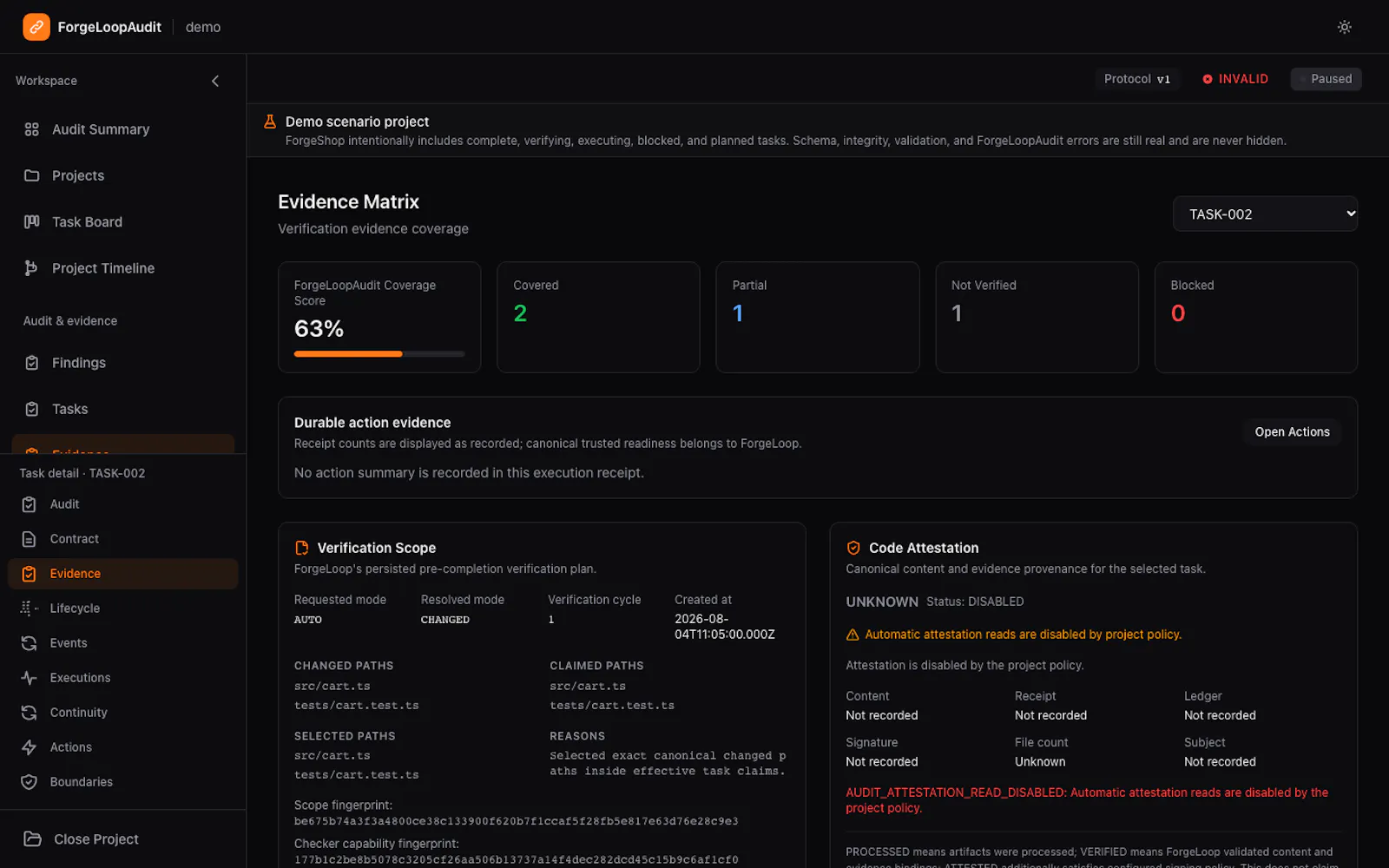Click the "Status: DISABLED" text

coord(975,602)
